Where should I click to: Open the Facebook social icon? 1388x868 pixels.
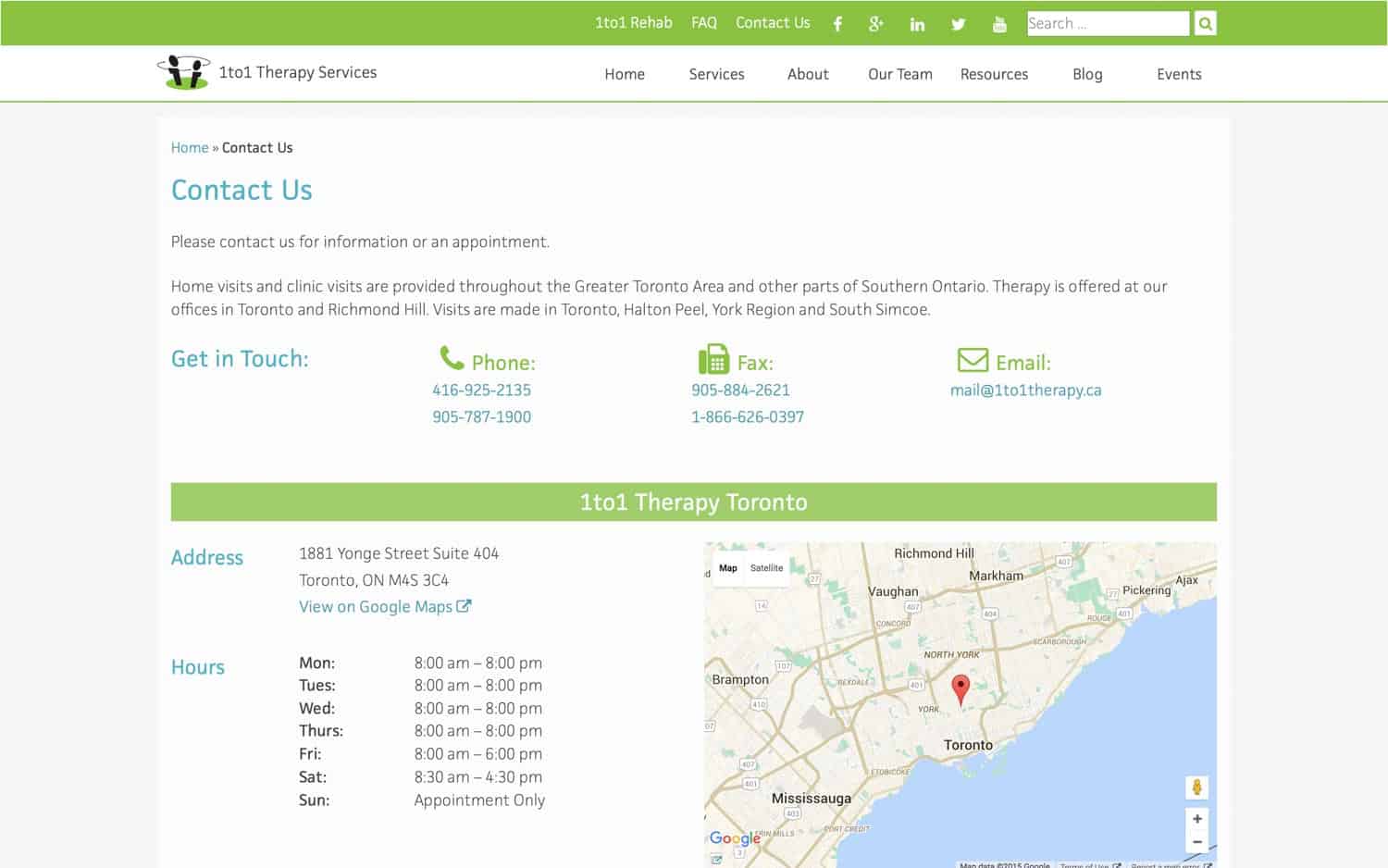click(x=837, y=24)
